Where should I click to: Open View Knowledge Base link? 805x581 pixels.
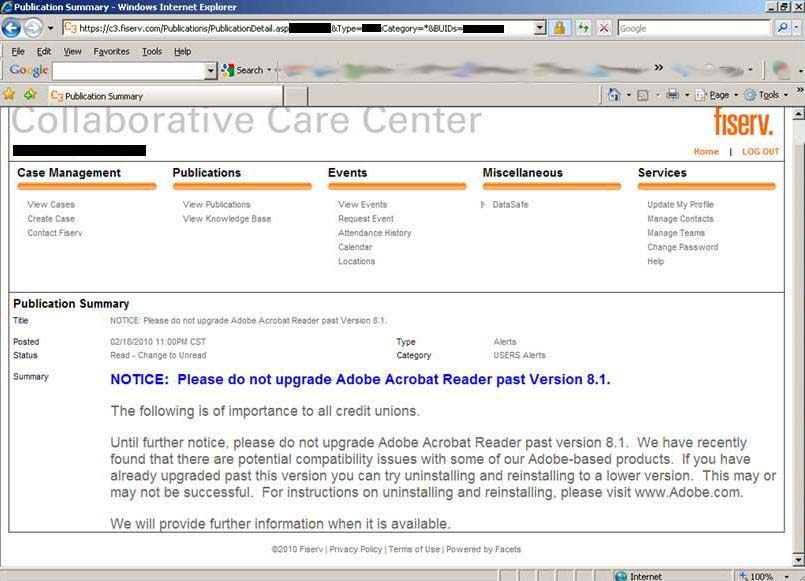point(226,219)
